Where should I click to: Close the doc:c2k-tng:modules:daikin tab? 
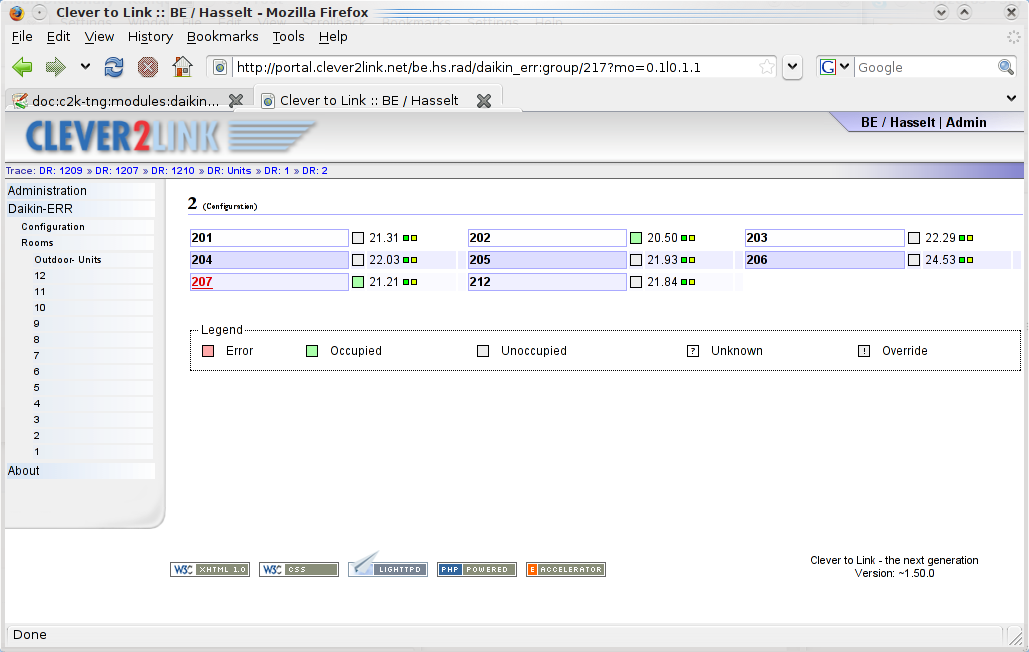coord(236,100)
